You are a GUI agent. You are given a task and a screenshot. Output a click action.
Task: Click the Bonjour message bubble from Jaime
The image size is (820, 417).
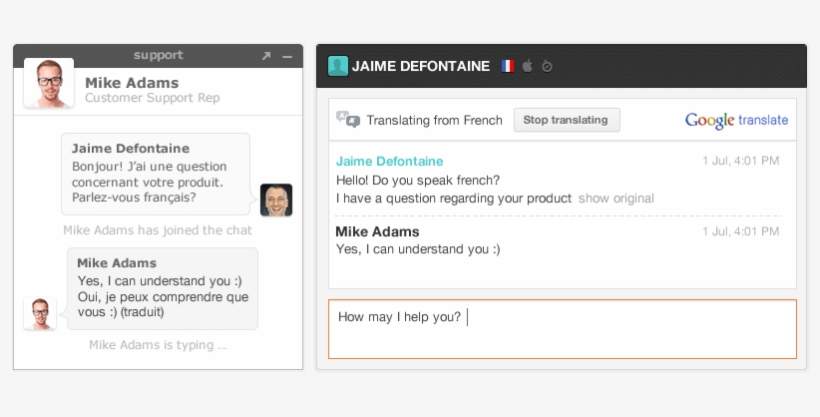click(x=155, y=174)
